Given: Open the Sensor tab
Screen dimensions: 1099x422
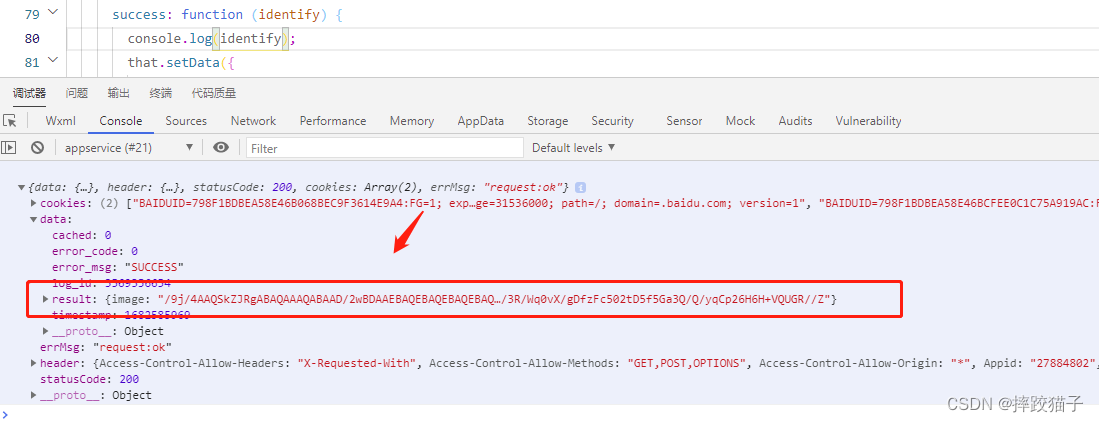Looking at the screenshot, I should point(684,121).
